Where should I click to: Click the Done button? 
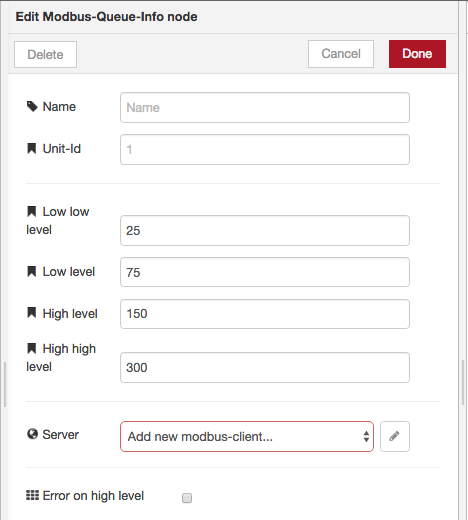(417, 54)
